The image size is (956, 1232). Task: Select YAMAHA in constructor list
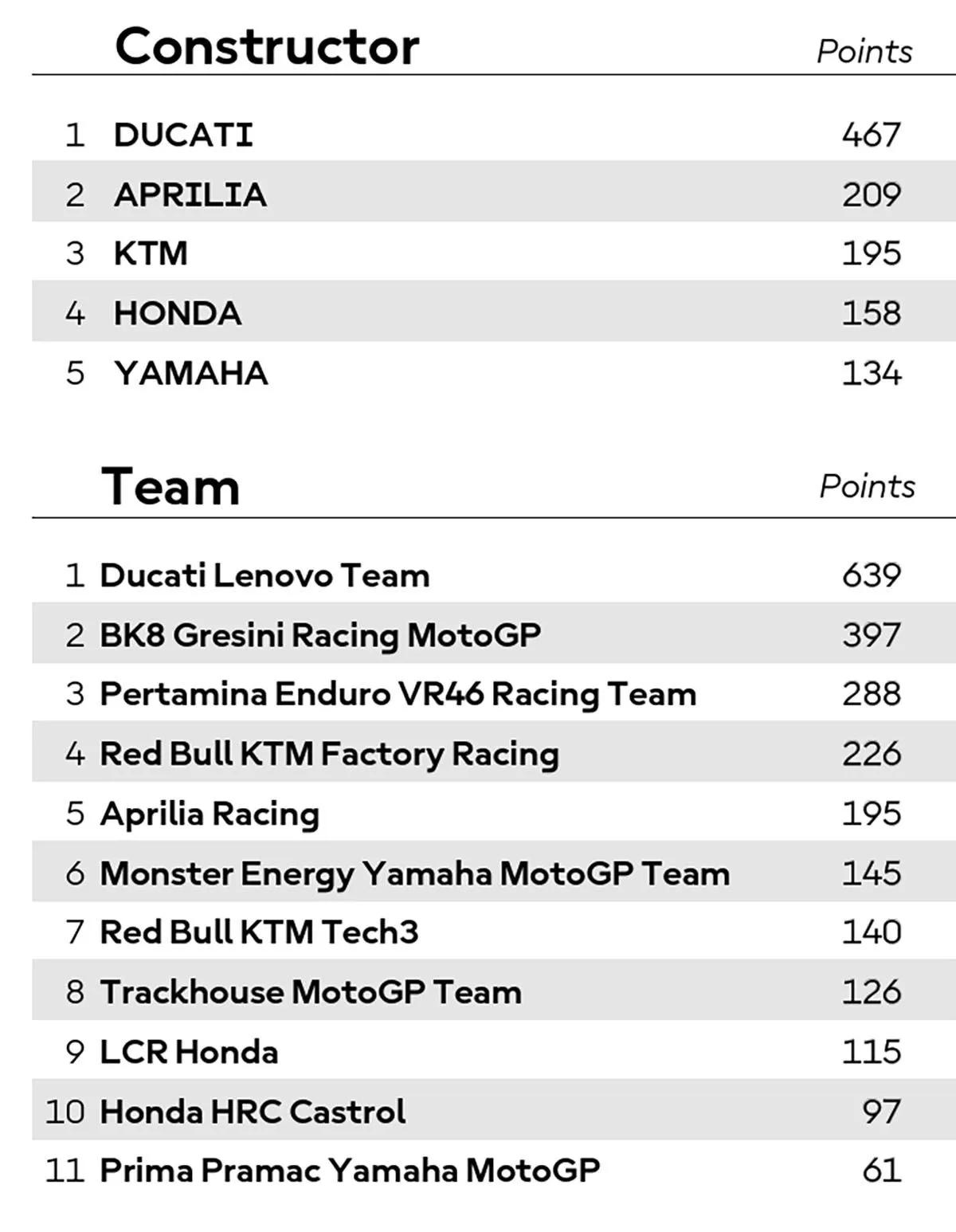coord(190,373)
